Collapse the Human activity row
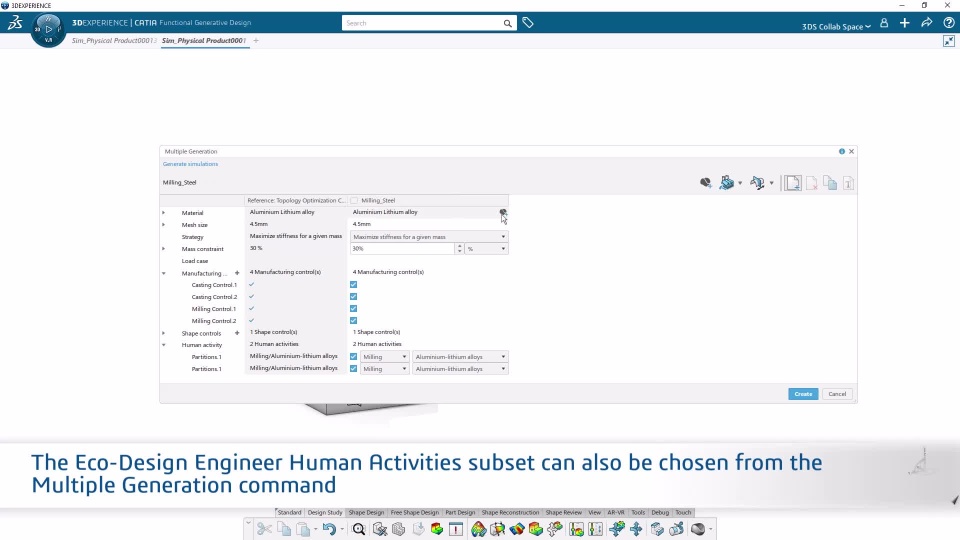960x540 pixels. click(x=163, y=345)
